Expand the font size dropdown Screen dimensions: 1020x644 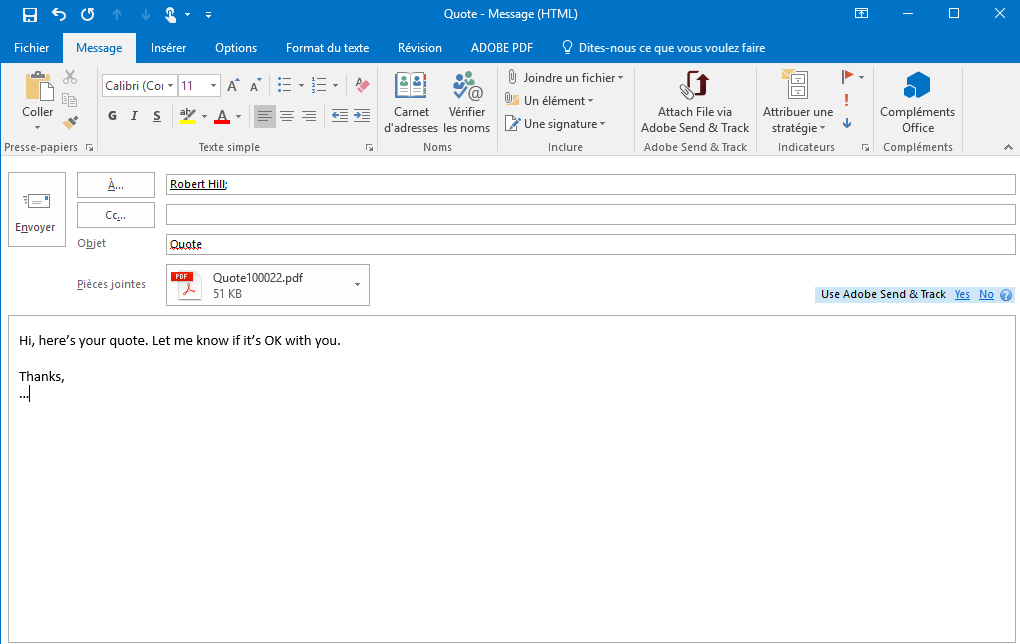point(213,86)
